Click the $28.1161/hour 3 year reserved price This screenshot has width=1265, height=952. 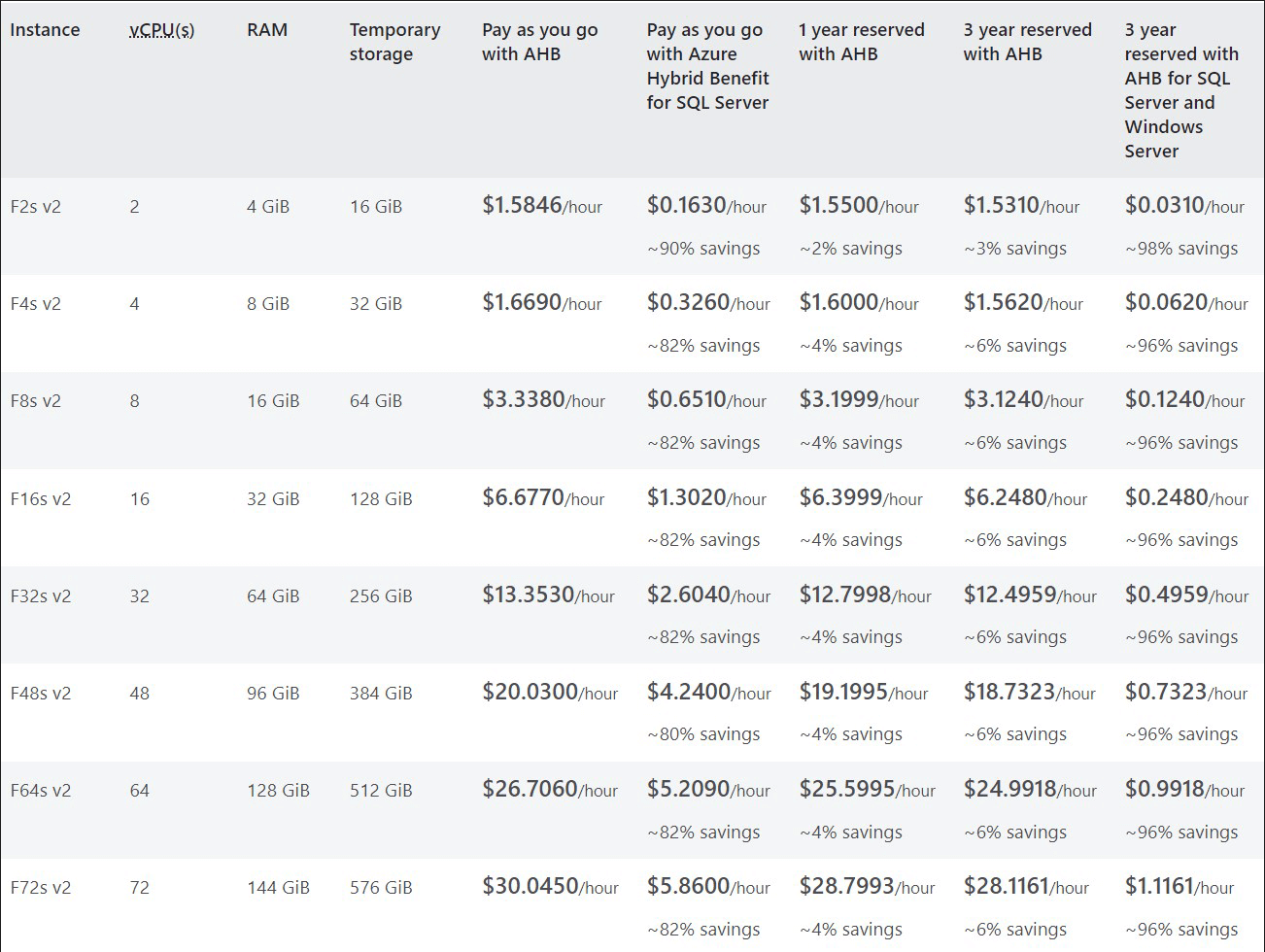pos(1026,887)
